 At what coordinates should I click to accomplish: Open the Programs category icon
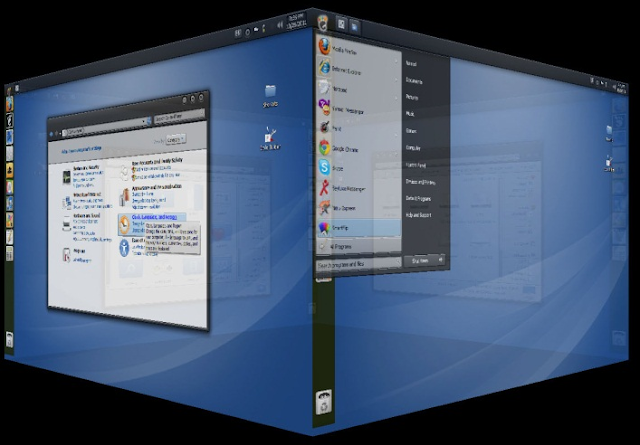[67, 255]
